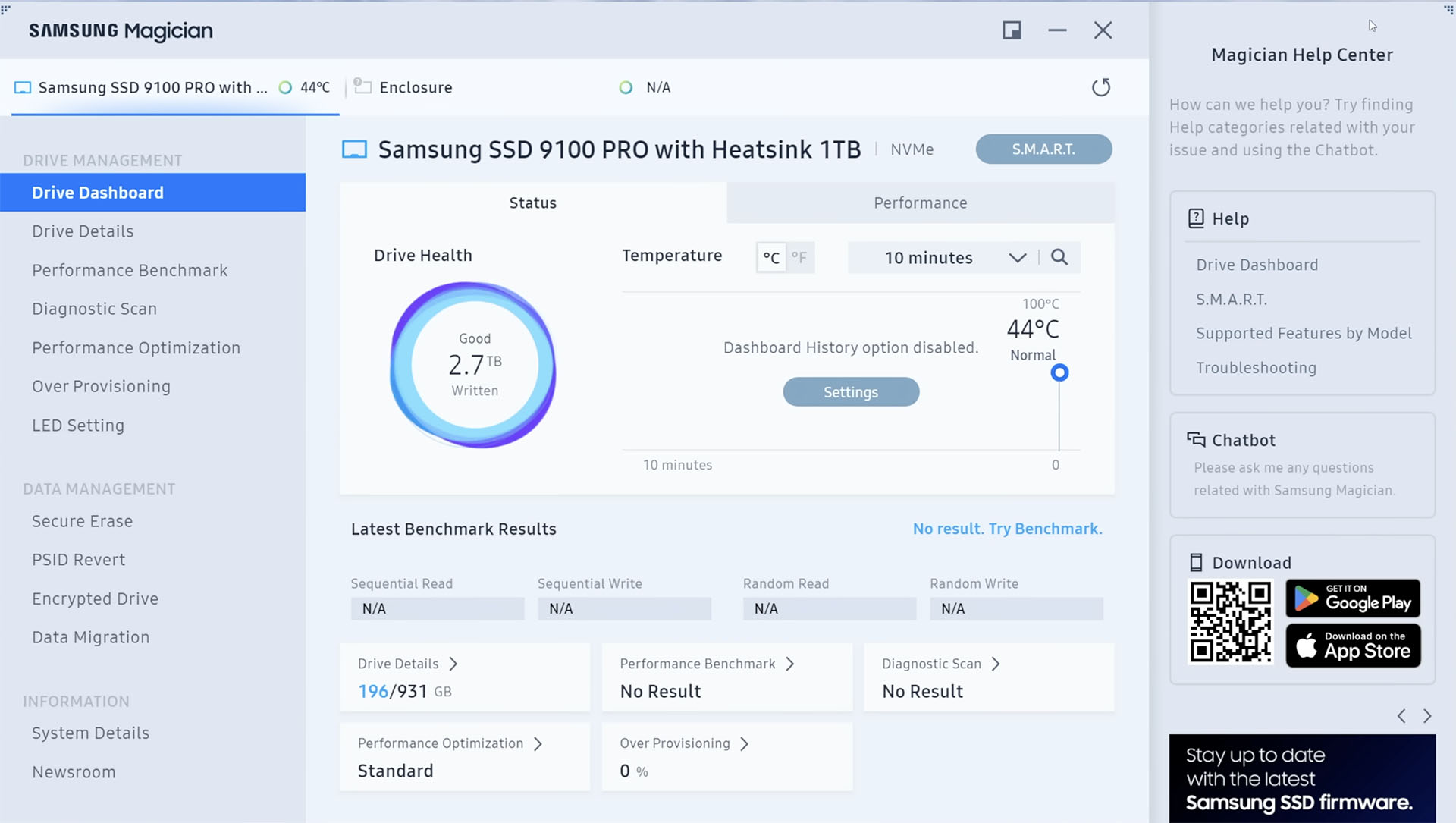
Task: Click the refresh icon near the drive tabs
Action: pyautogui.click(x=1100, y=87)
